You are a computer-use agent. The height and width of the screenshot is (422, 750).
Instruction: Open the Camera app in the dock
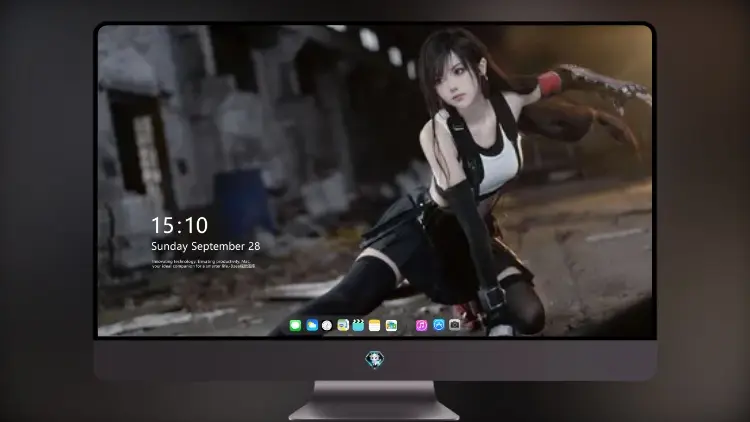[454, 325]
